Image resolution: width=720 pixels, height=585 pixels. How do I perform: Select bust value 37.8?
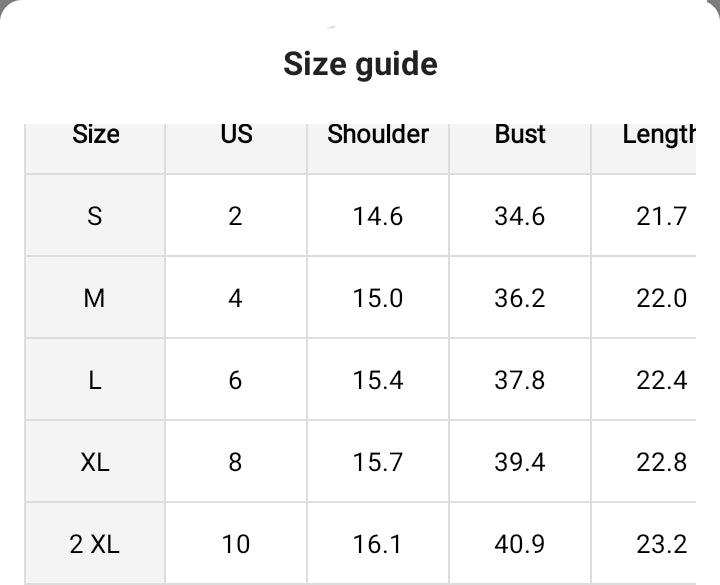[520, 380]
